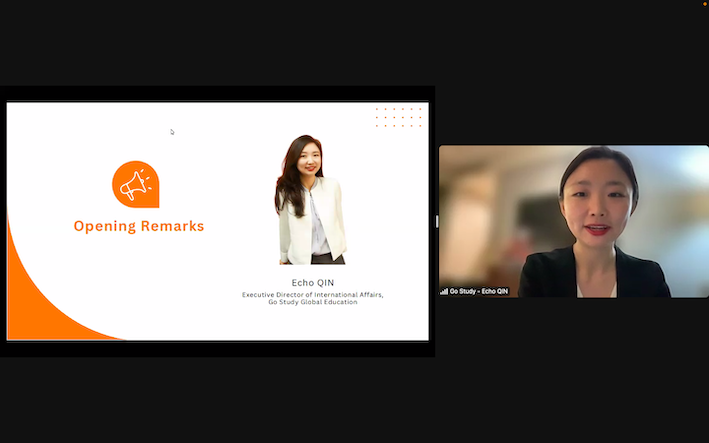This screenshot has height=443, width=709.
Task: Click the speaker's webcam video tile
Action: tap(573, 221)
